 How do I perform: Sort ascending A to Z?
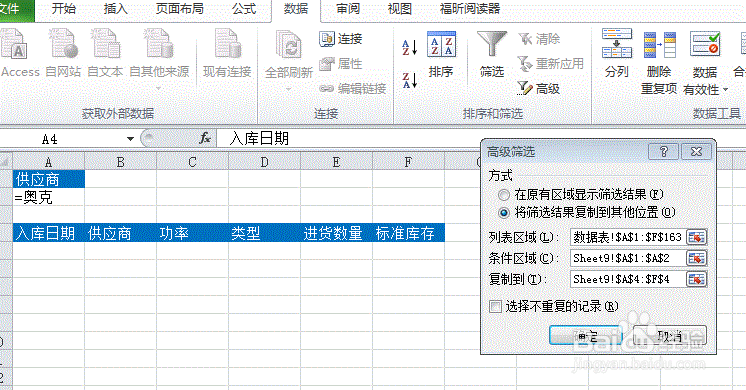(x=409, y=48)
